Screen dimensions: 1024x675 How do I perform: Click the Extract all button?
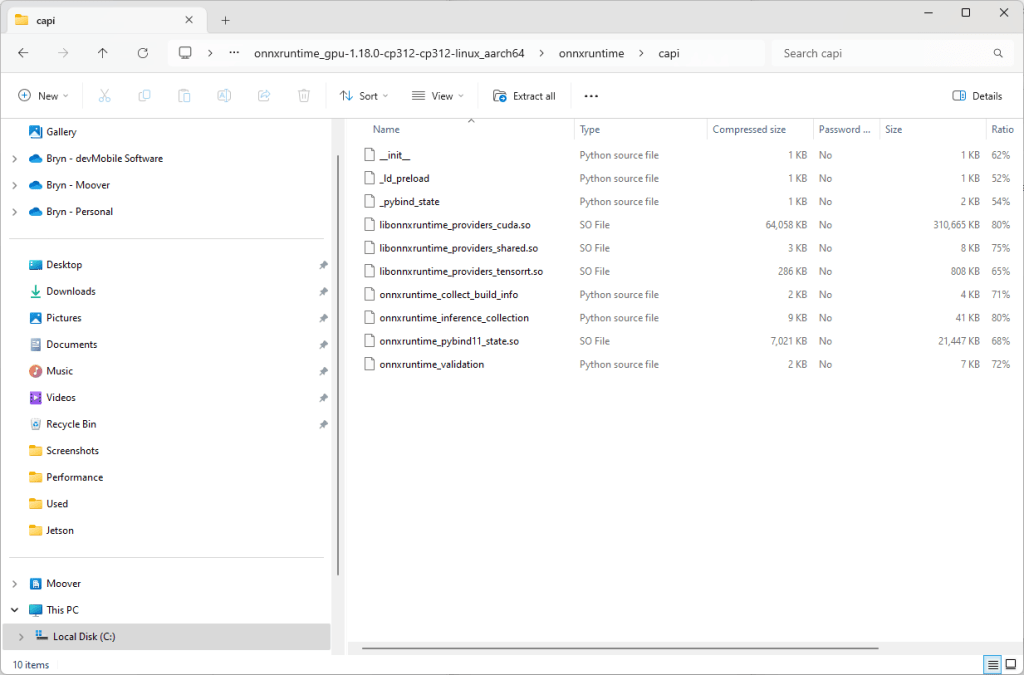[x=524, y=96]
